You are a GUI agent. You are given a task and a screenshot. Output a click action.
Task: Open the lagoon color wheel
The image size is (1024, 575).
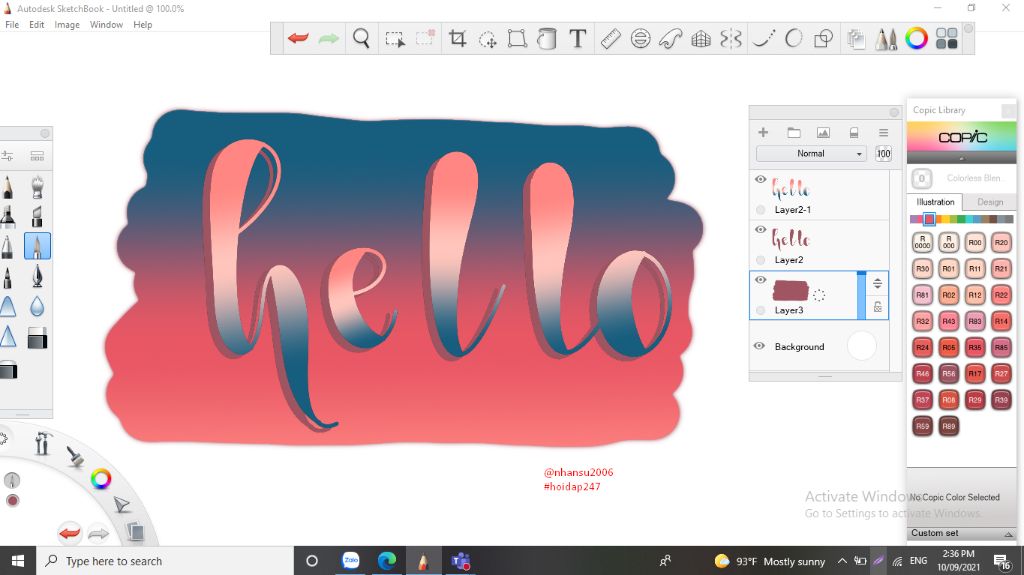point(101,479)
